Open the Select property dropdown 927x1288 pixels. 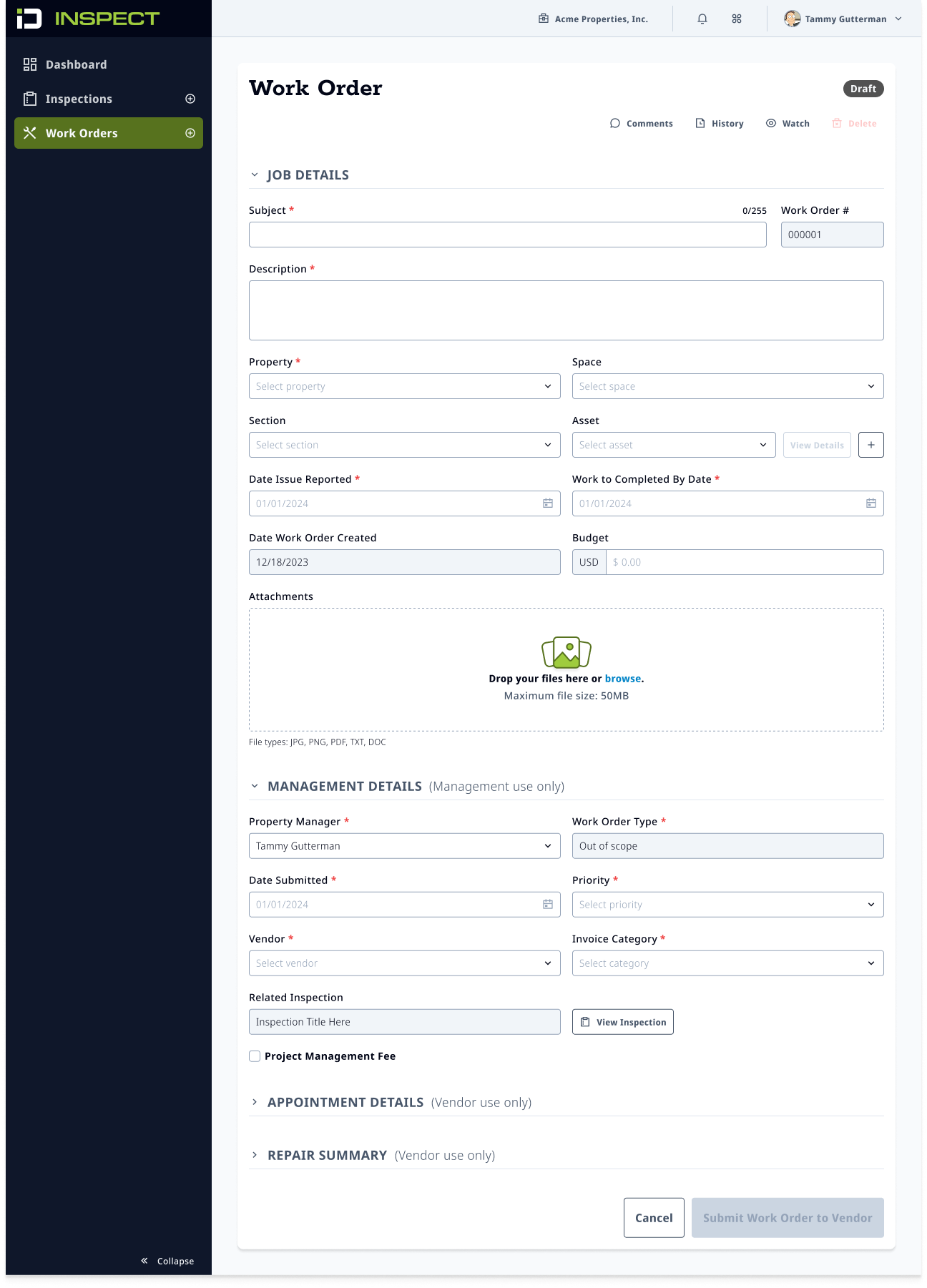405,386
